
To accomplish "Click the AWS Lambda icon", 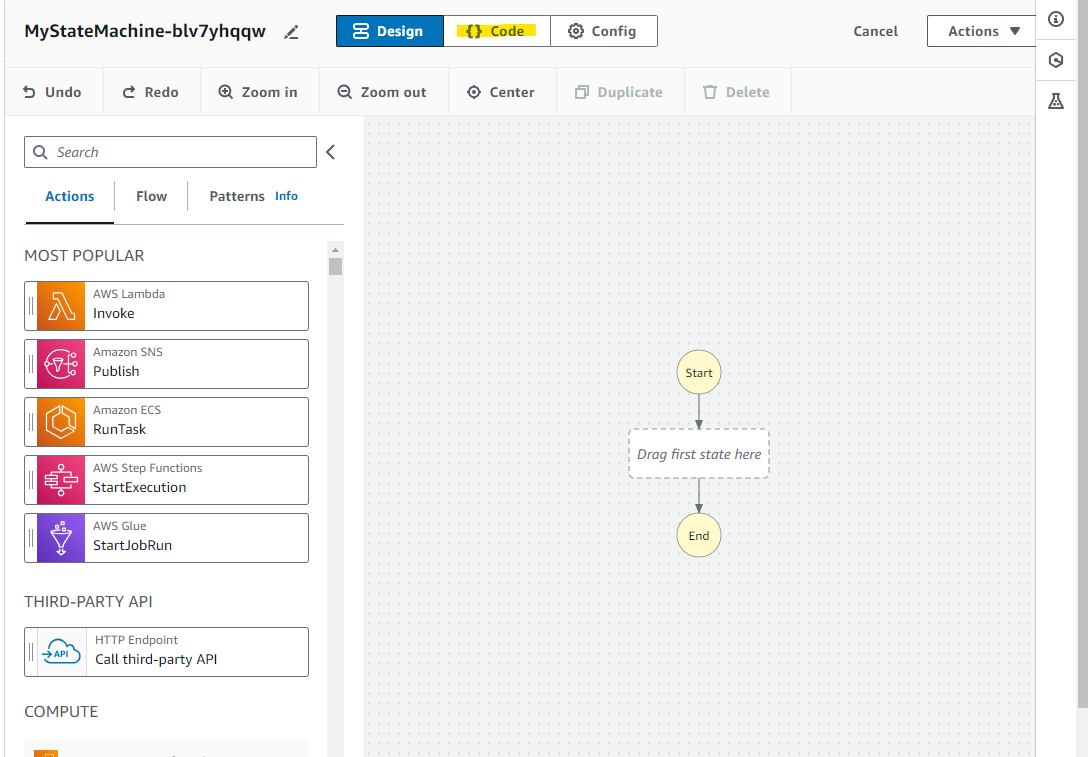I will (61, 306).
